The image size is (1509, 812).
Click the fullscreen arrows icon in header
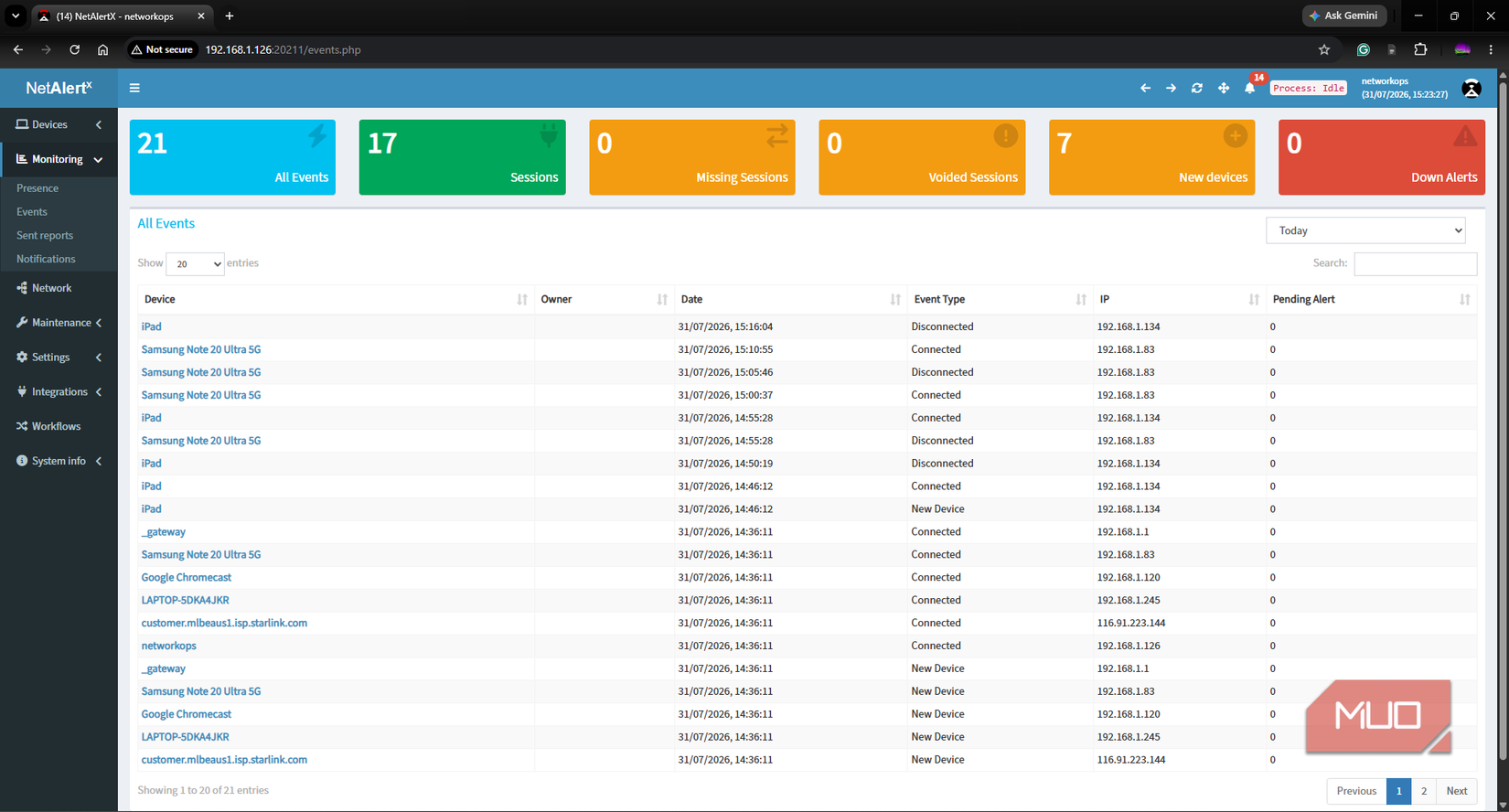[x=1224, y=88]
